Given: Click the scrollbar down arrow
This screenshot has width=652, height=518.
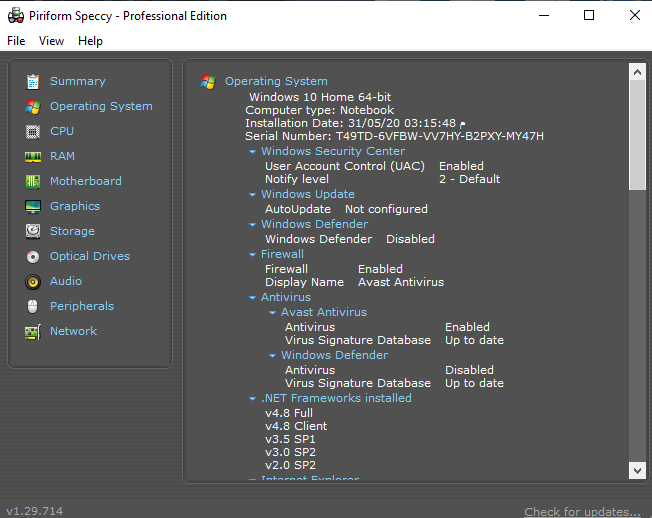Looking at the screenshot, I should coord(637,469).
